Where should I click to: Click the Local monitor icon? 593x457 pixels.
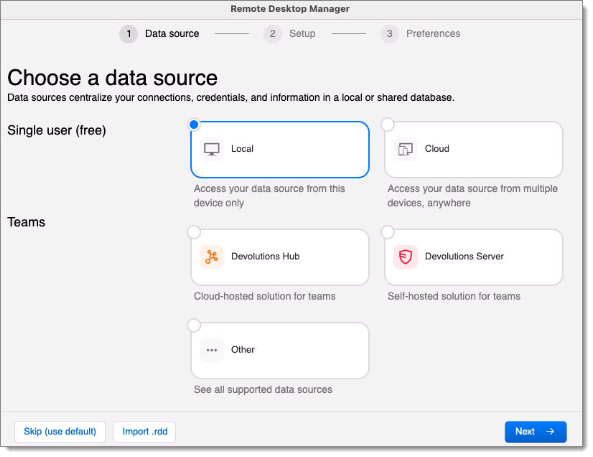coord(211,149)
